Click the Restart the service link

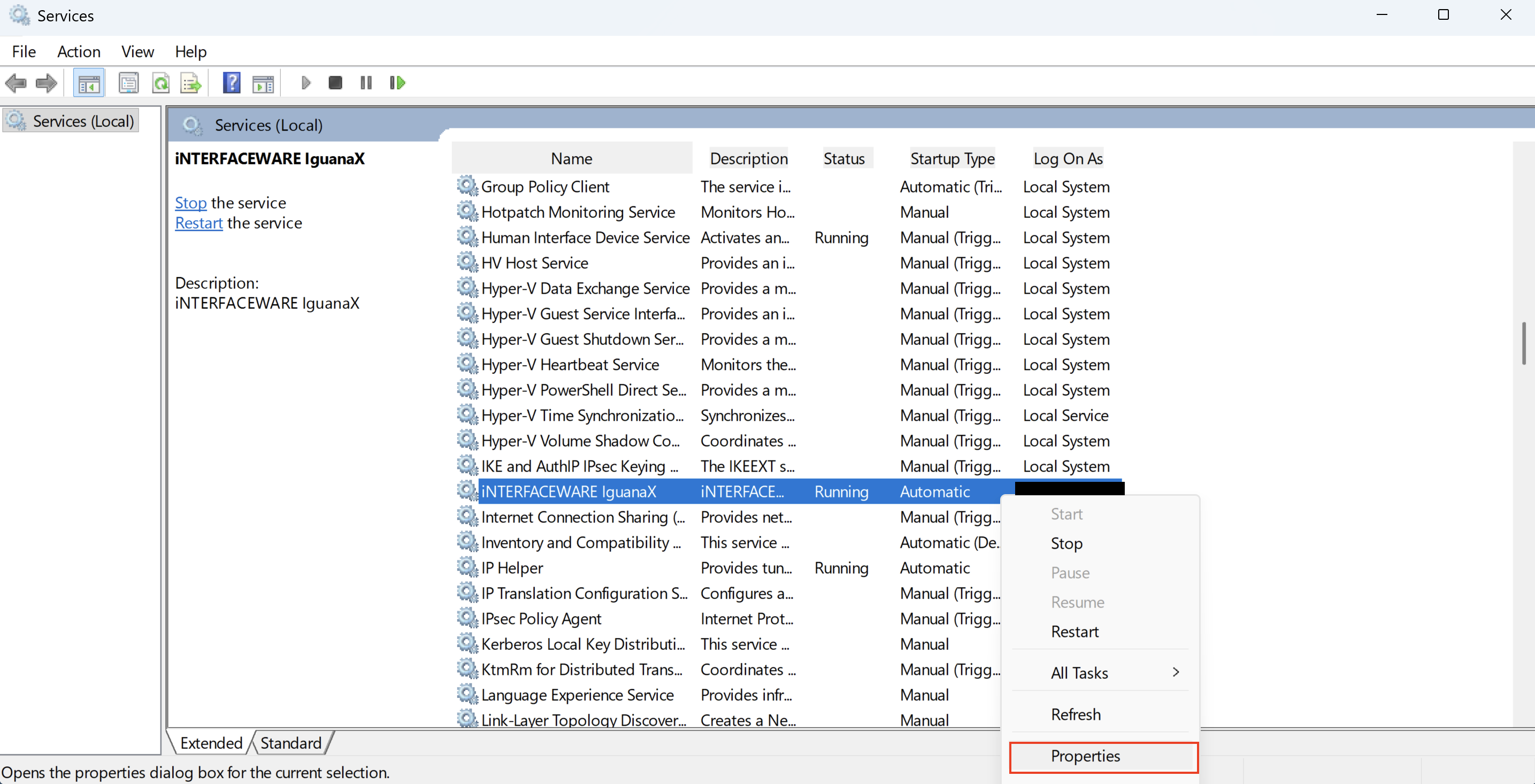pos(198,224)
